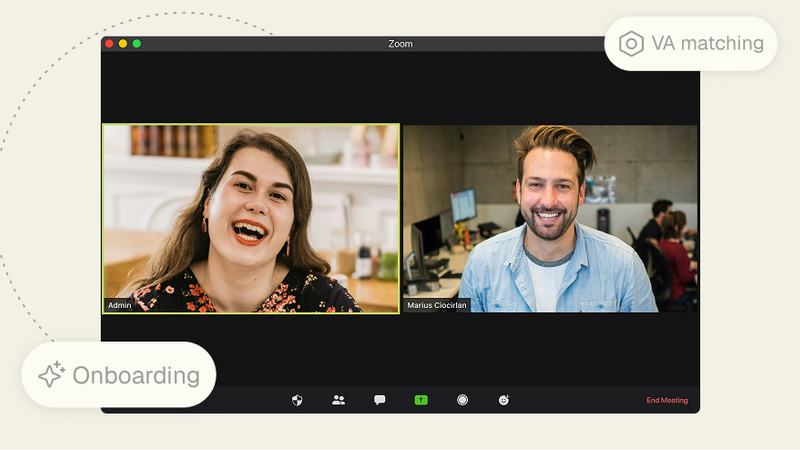Click the Marius Ciocirlan name label
The width and height of the screenshot is (800, 450).
436,305
